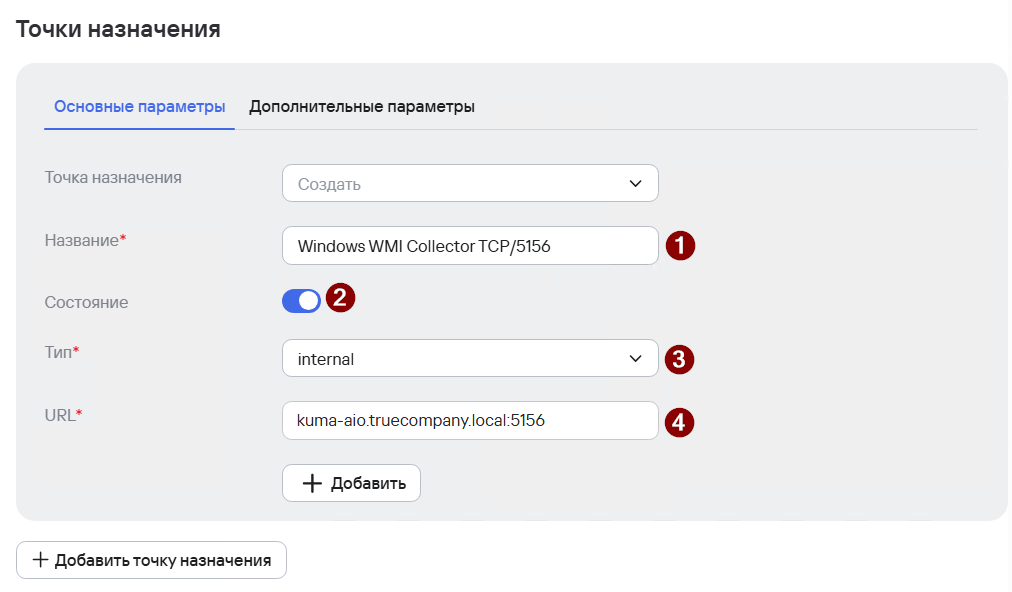This screenshot has width=1012, height=592.
Task: Click the Добавить button under URL
Action: coord(351,483)
